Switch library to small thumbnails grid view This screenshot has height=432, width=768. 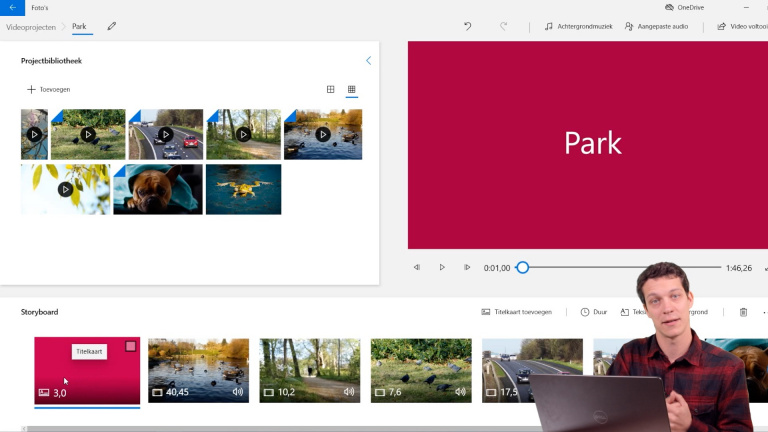(352, 90)
